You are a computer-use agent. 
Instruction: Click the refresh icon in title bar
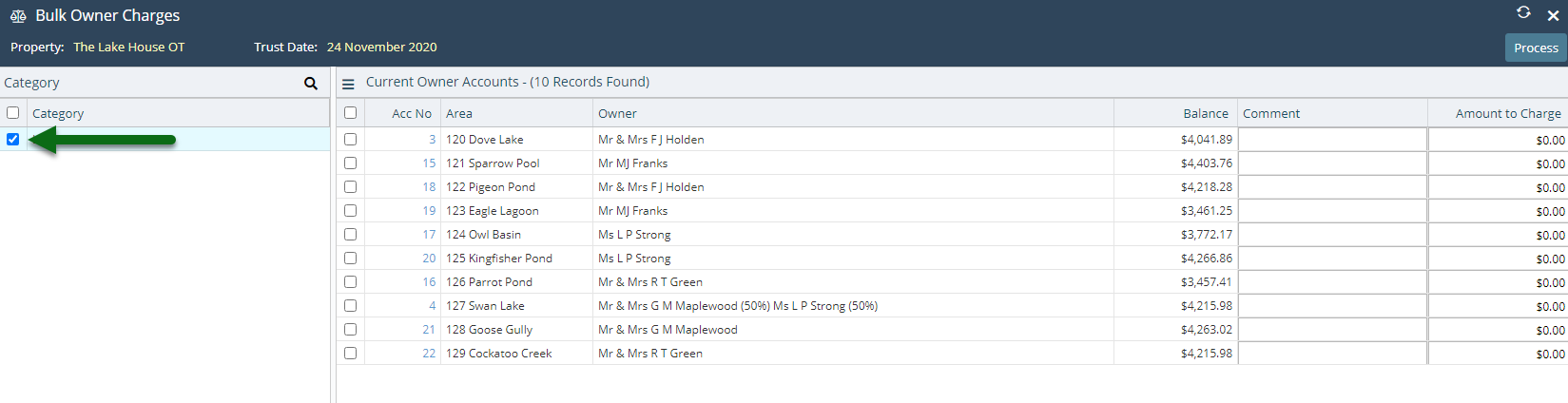click(x=1523, y=12)
